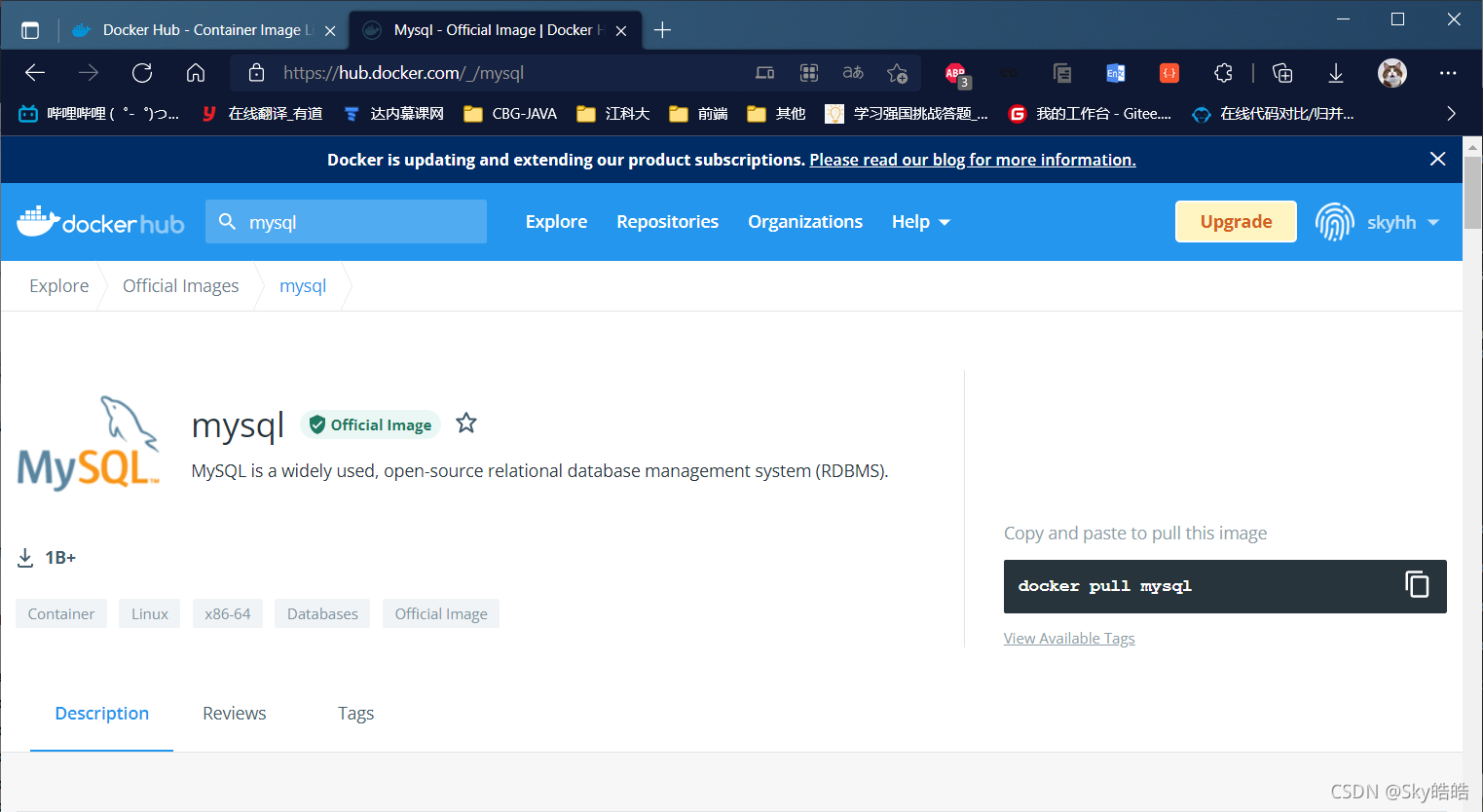1483x812 pixels.
Task: Open the translate page icon
Action: 853,73
